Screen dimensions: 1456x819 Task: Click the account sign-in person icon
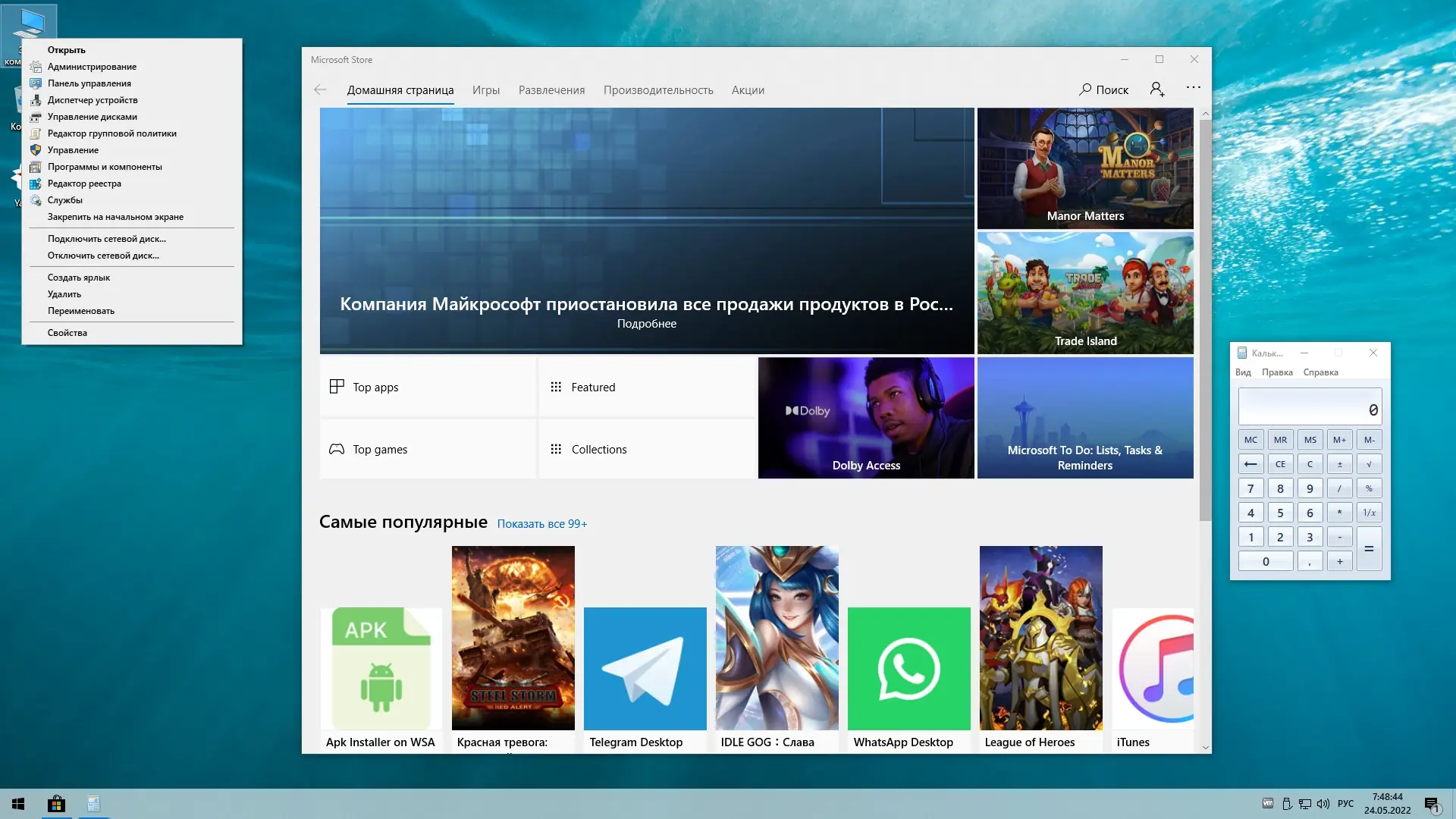1156,89
